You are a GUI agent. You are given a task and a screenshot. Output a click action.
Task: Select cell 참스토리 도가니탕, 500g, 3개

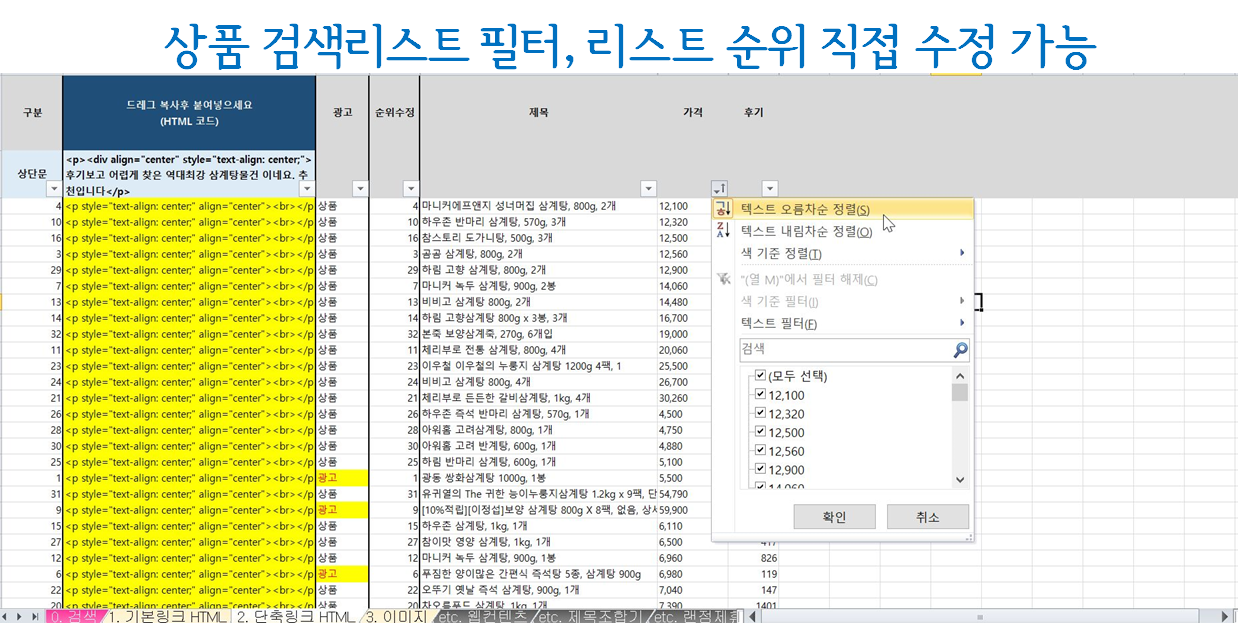coord(538,238)
